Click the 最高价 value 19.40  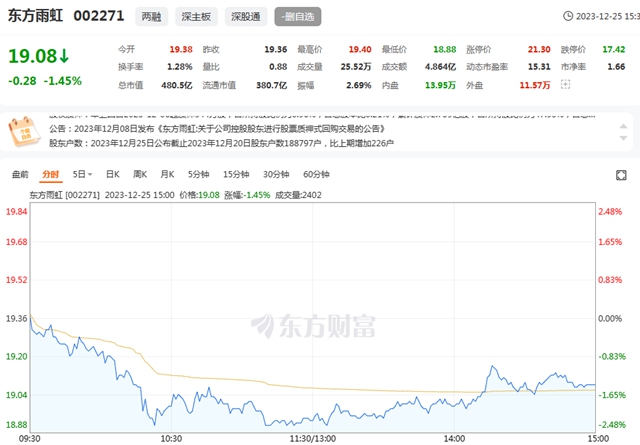tap(360, 49)
